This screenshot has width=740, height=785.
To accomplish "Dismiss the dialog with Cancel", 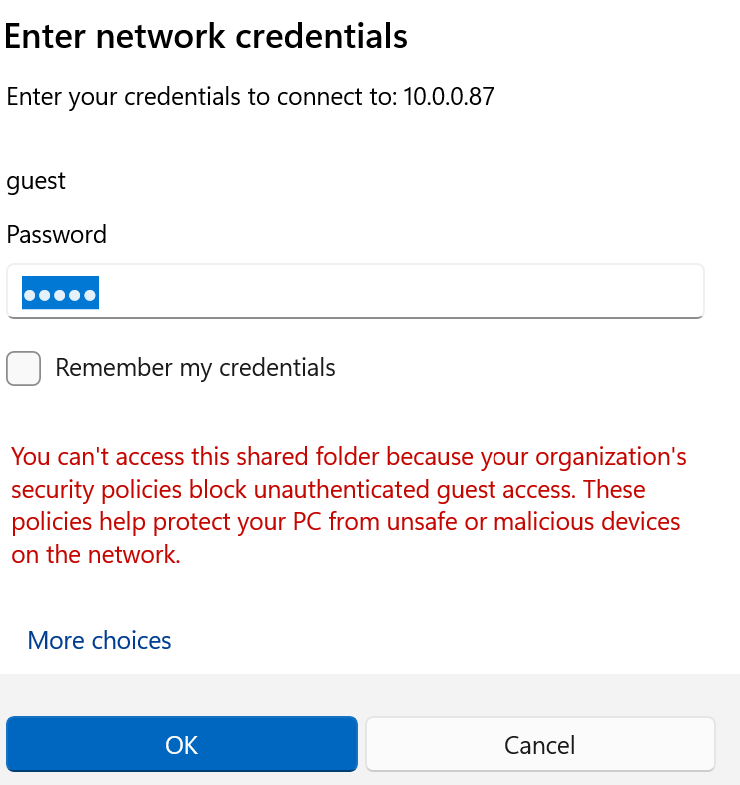I will [540, 744].
